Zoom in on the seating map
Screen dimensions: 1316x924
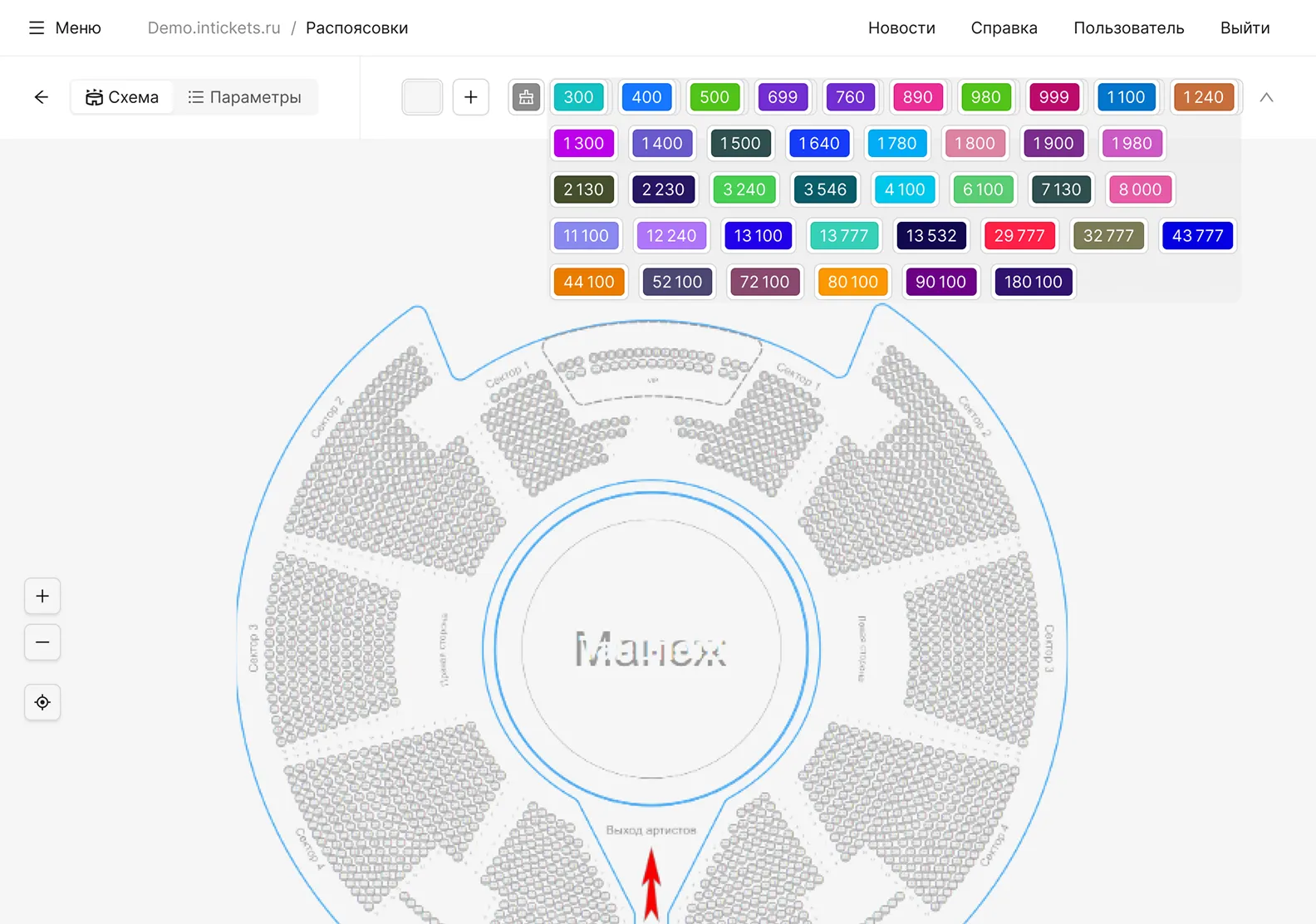[x=42, y=596]
